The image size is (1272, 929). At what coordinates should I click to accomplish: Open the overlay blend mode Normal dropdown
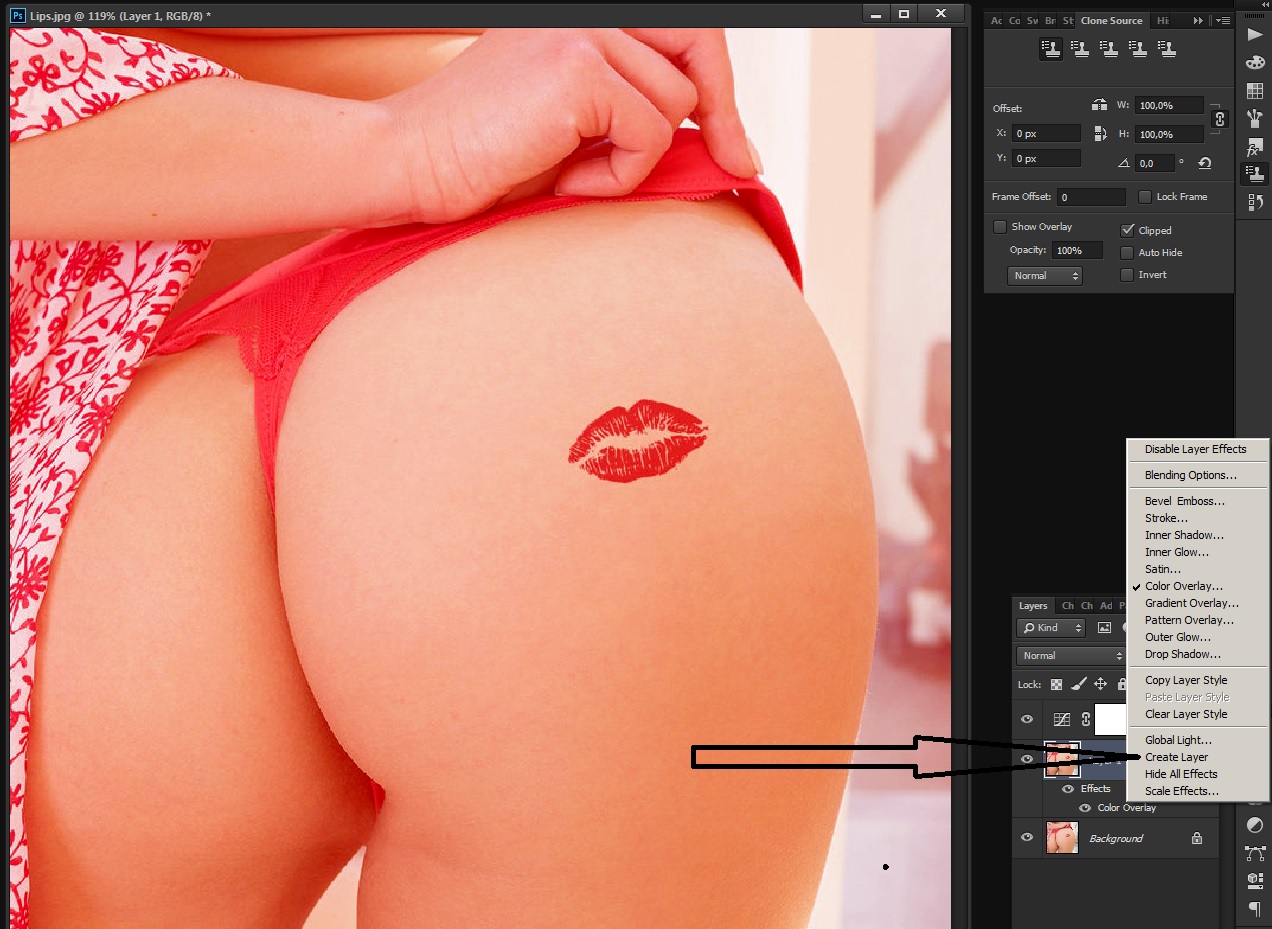coord(1045,276)
